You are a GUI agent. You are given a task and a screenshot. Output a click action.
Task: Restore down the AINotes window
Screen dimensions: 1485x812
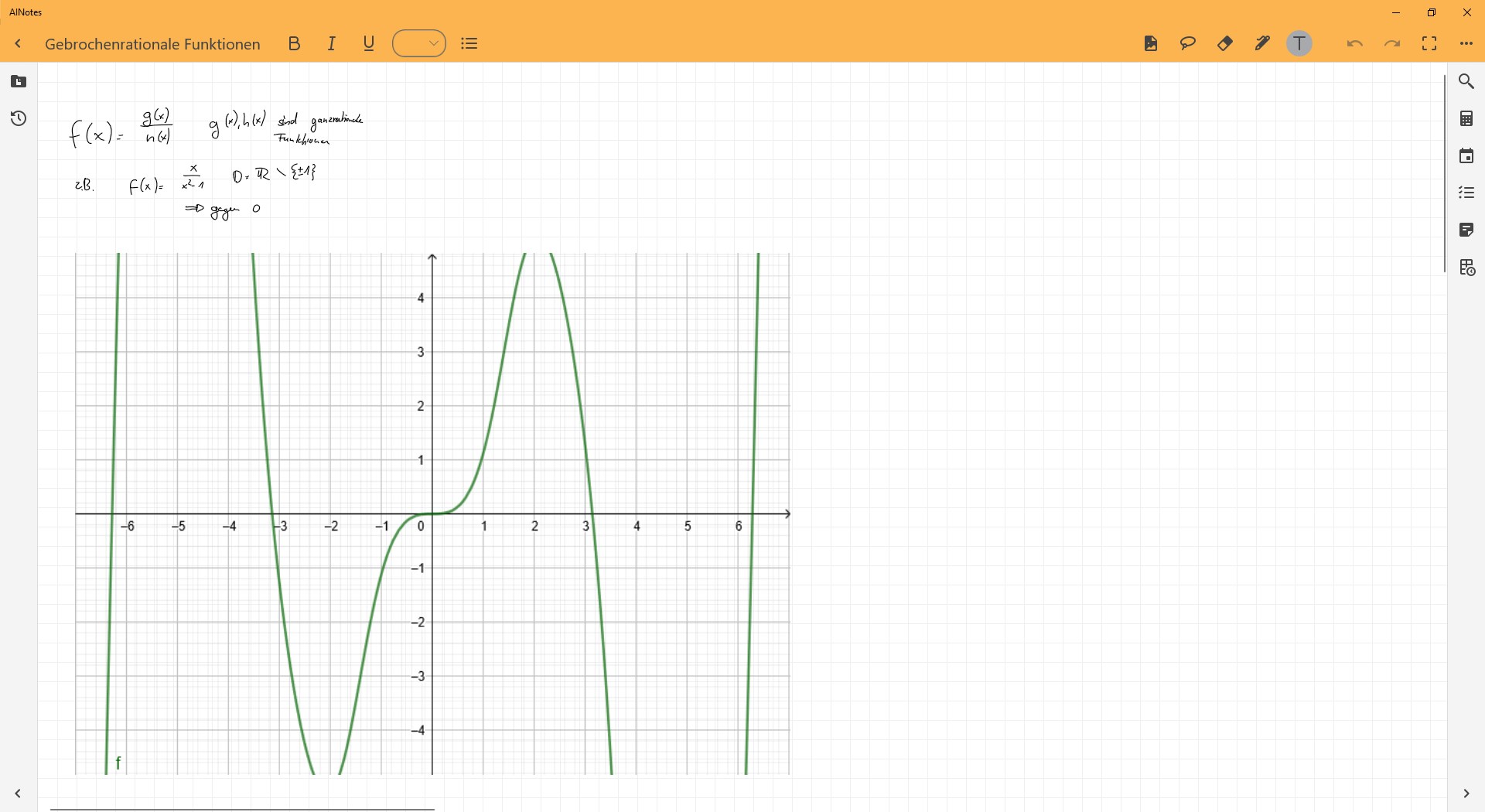1432,12
